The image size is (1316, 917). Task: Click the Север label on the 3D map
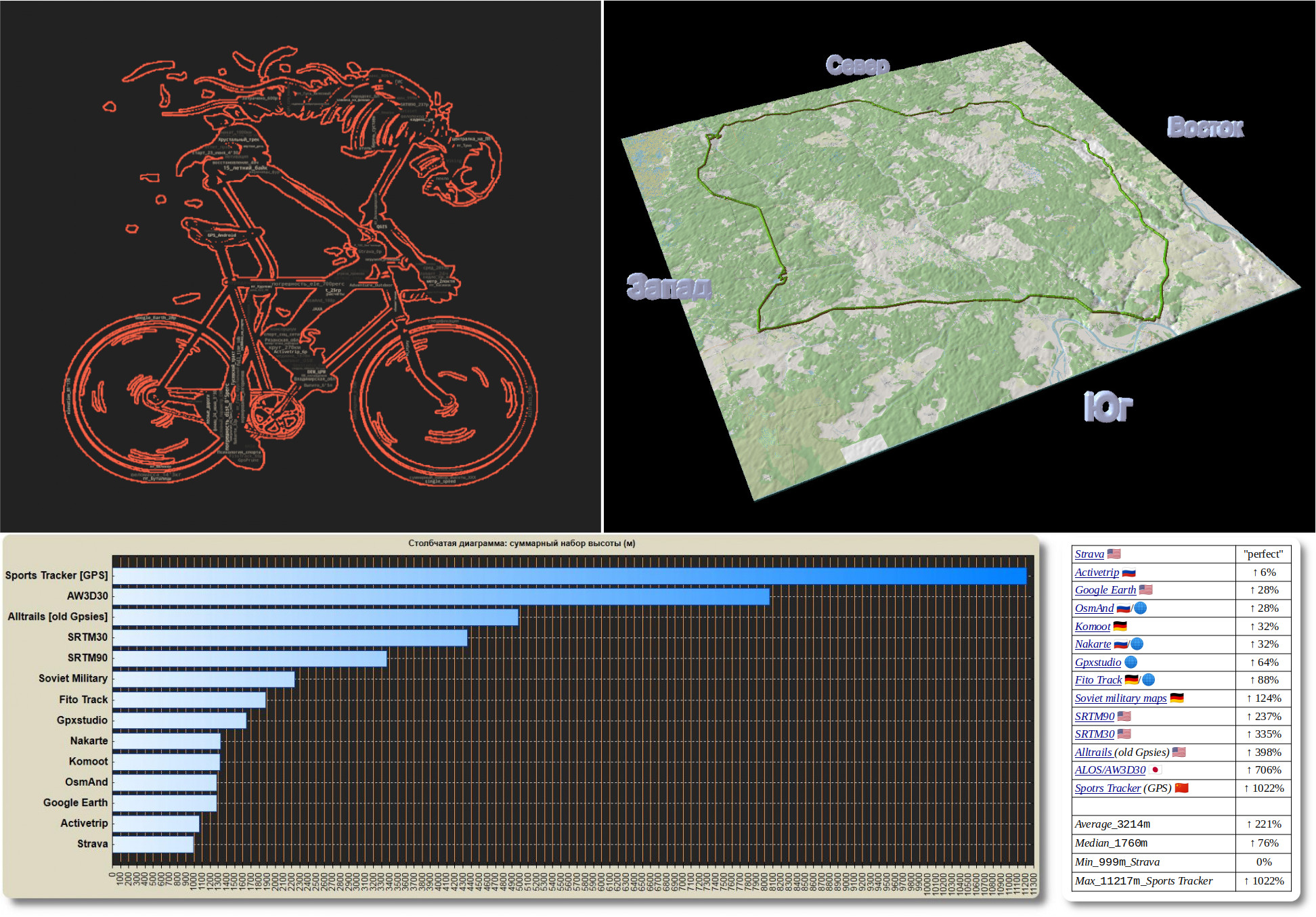[857, 66]
